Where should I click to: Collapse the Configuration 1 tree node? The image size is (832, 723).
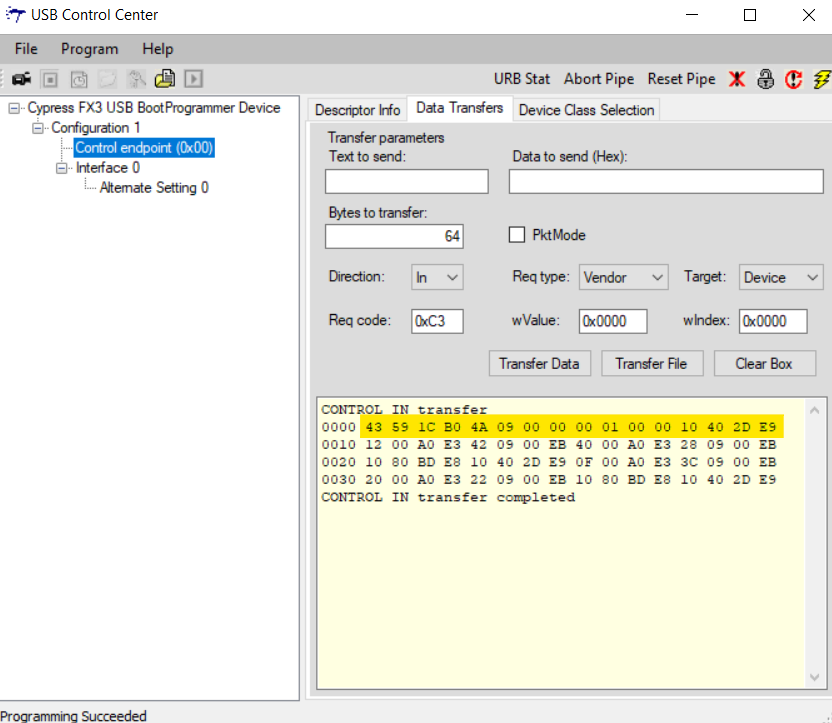(37, 127)
